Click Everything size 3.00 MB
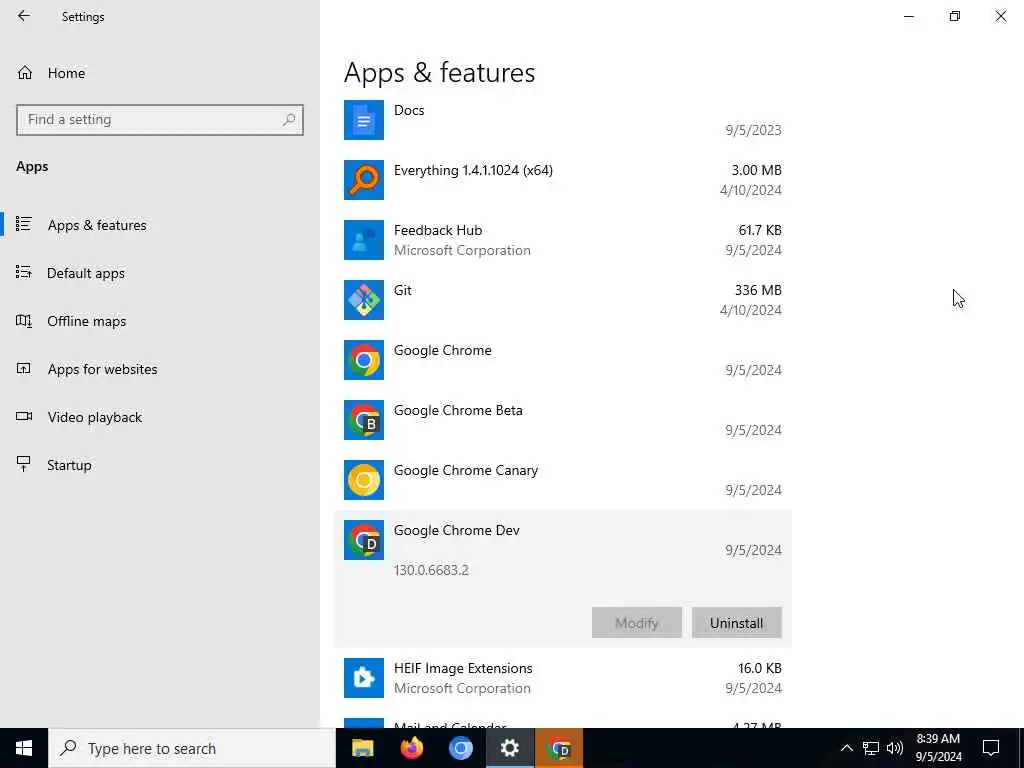The image size is (1024, 768). click(756, 170)
